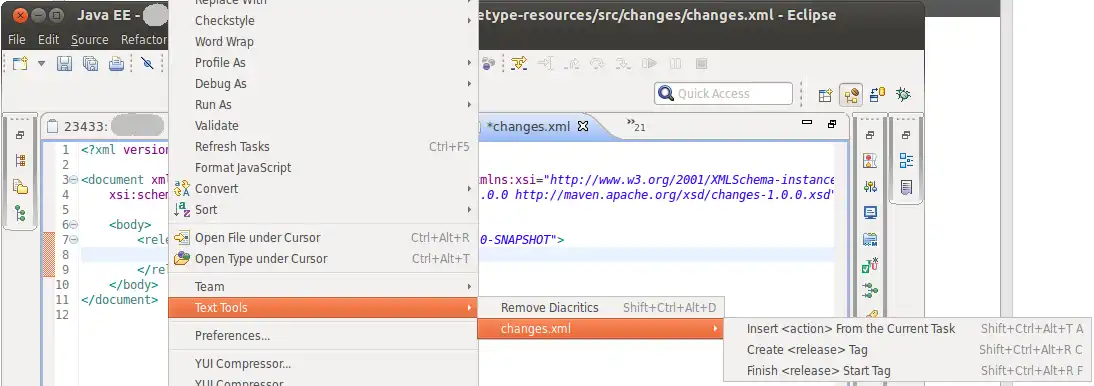Open the Data Source Explorer view icon in right trim
Screen dimensions: 1094x386
click(x=870, y=239)
